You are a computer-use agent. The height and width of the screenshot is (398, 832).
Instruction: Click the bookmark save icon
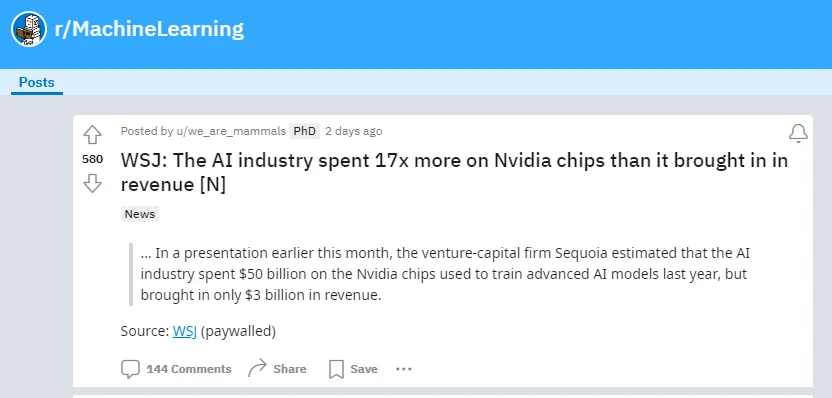pyautogui.click(x=336, y=369)
